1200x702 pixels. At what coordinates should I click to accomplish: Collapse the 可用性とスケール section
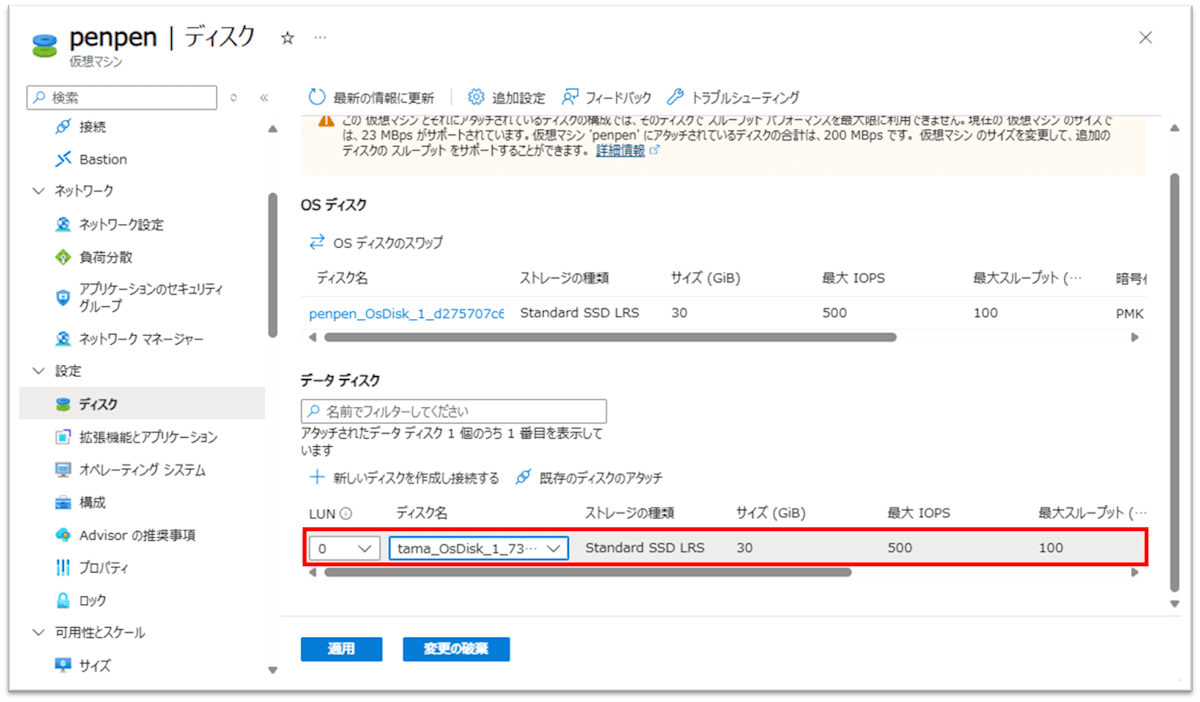tap(39, 633)
